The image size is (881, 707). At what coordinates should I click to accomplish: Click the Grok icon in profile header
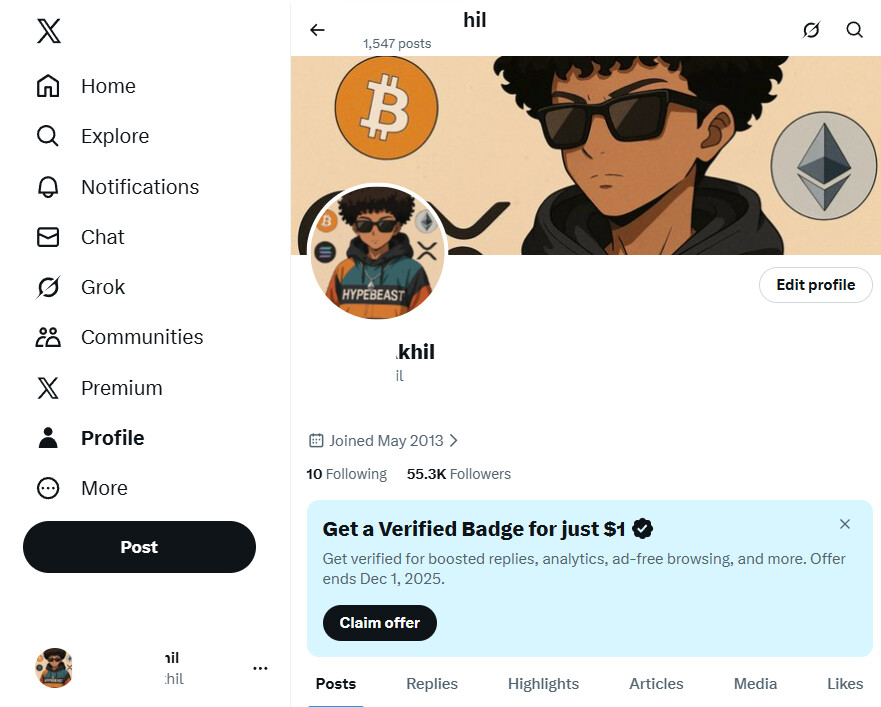(811, 30)
